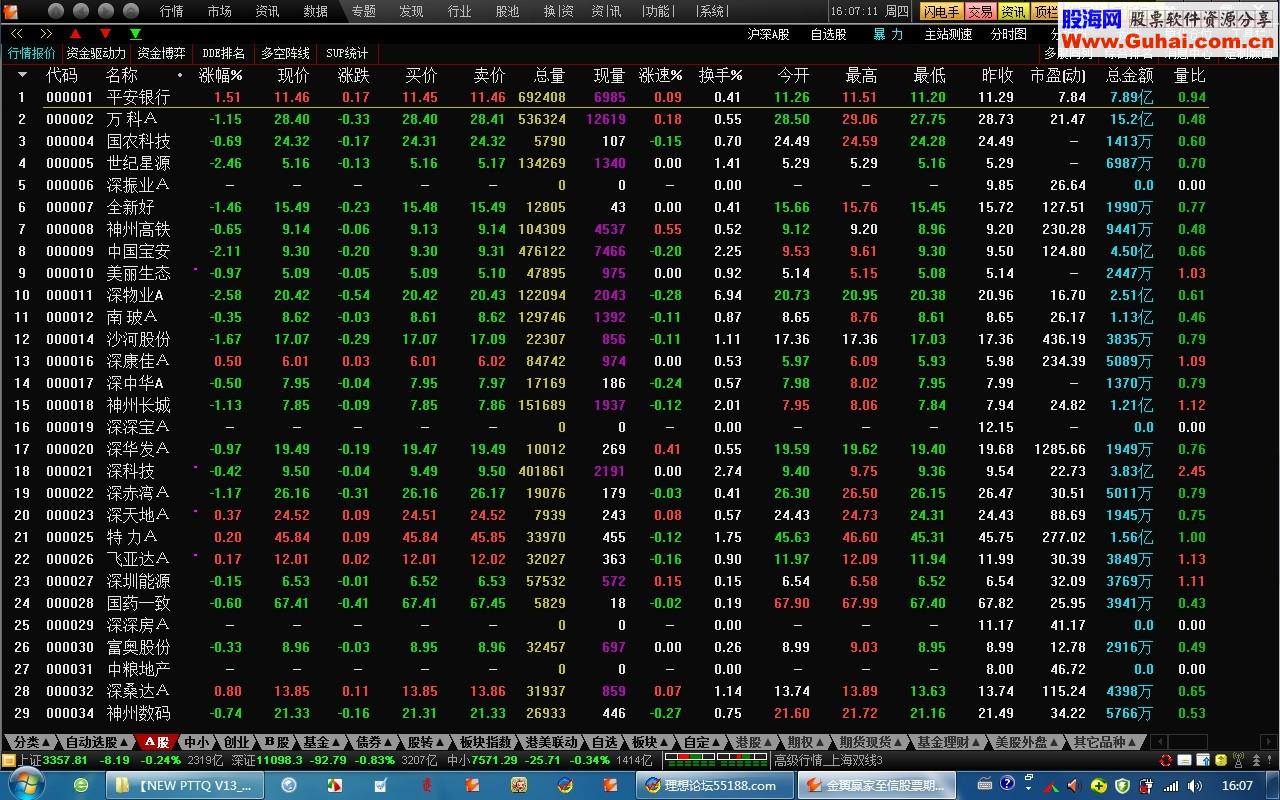The height and width of the screenshot is (800, 1280).
Task: Launch Internet Explorer from the taskbar
Action: (x=82, y=785)
